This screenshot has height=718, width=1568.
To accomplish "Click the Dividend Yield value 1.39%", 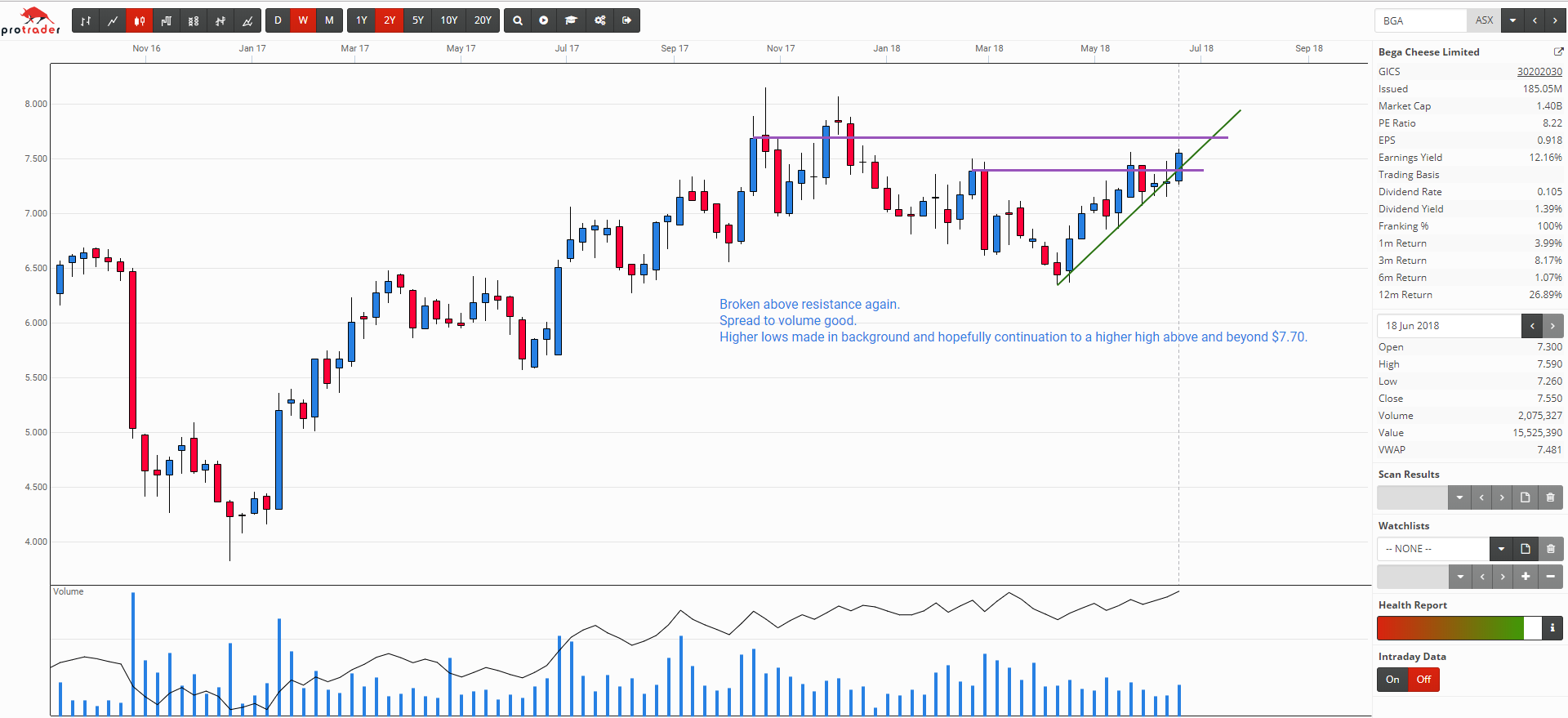I will pos(1548,209).
